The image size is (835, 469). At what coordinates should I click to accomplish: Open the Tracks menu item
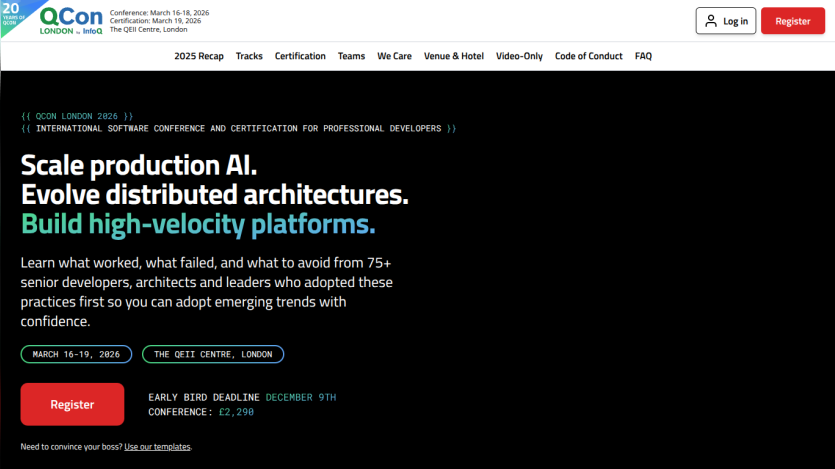(249, 56)
